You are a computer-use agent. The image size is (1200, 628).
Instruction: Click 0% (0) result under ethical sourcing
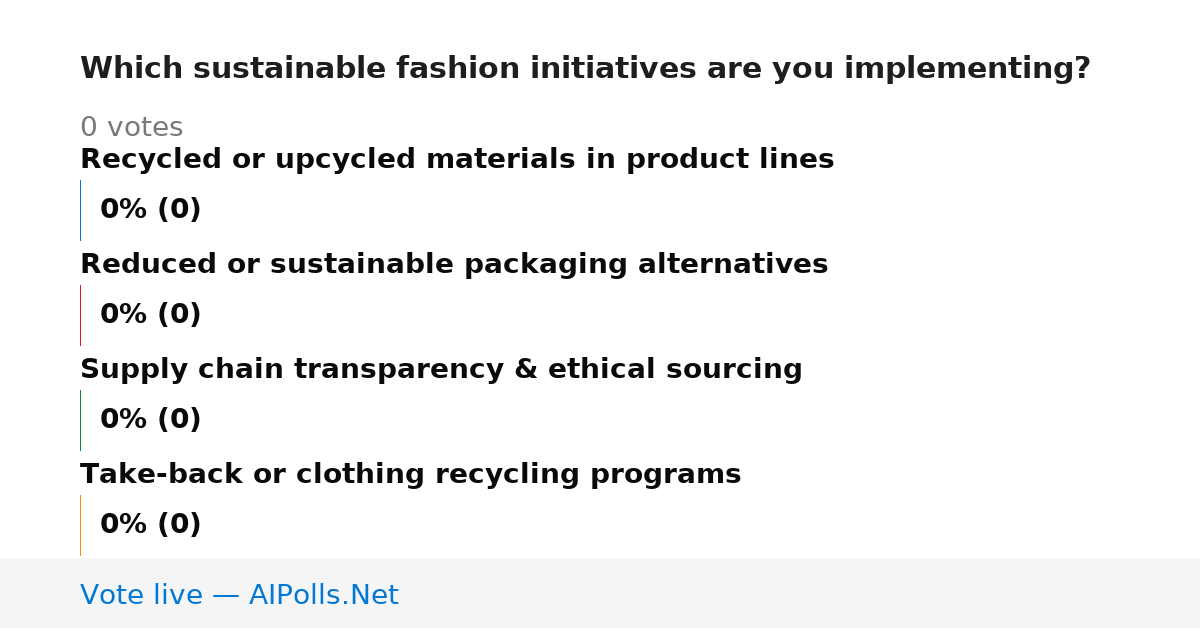coord(150,420)
